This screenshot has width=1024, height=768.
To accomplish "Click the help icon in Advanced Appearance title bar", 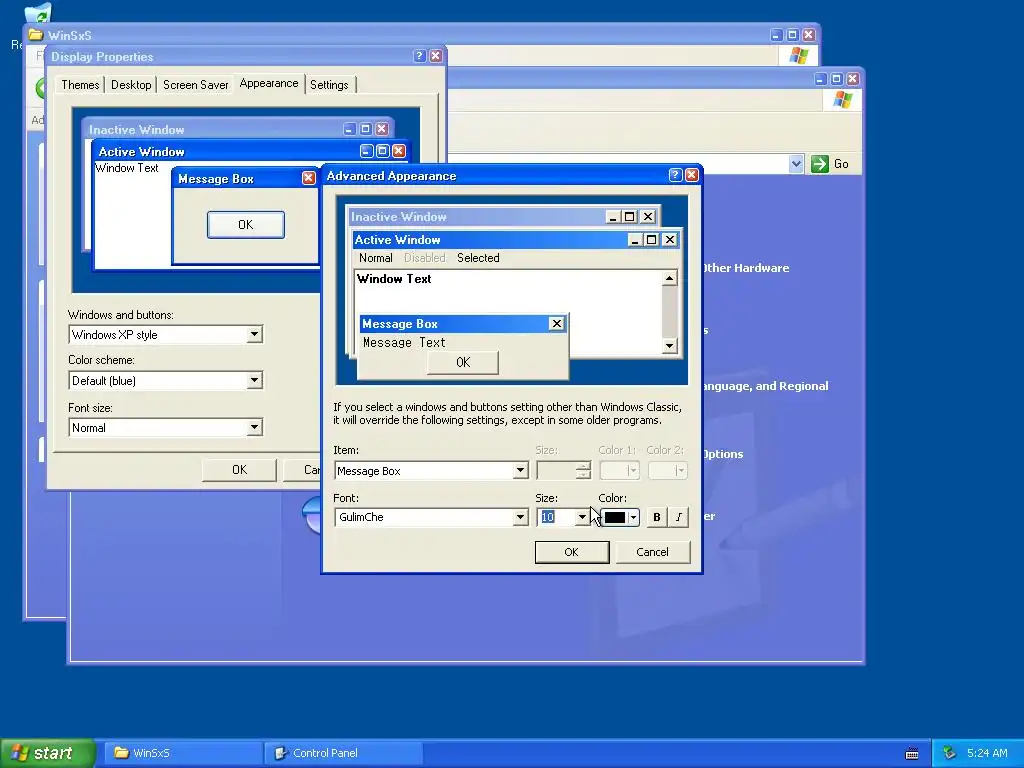I will (x=675, y=175).
